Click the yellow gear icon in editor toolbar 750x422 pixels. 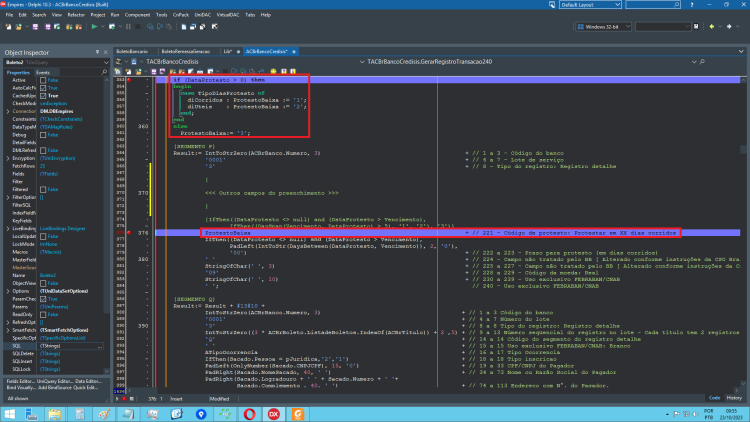click(x=273, y=72)
